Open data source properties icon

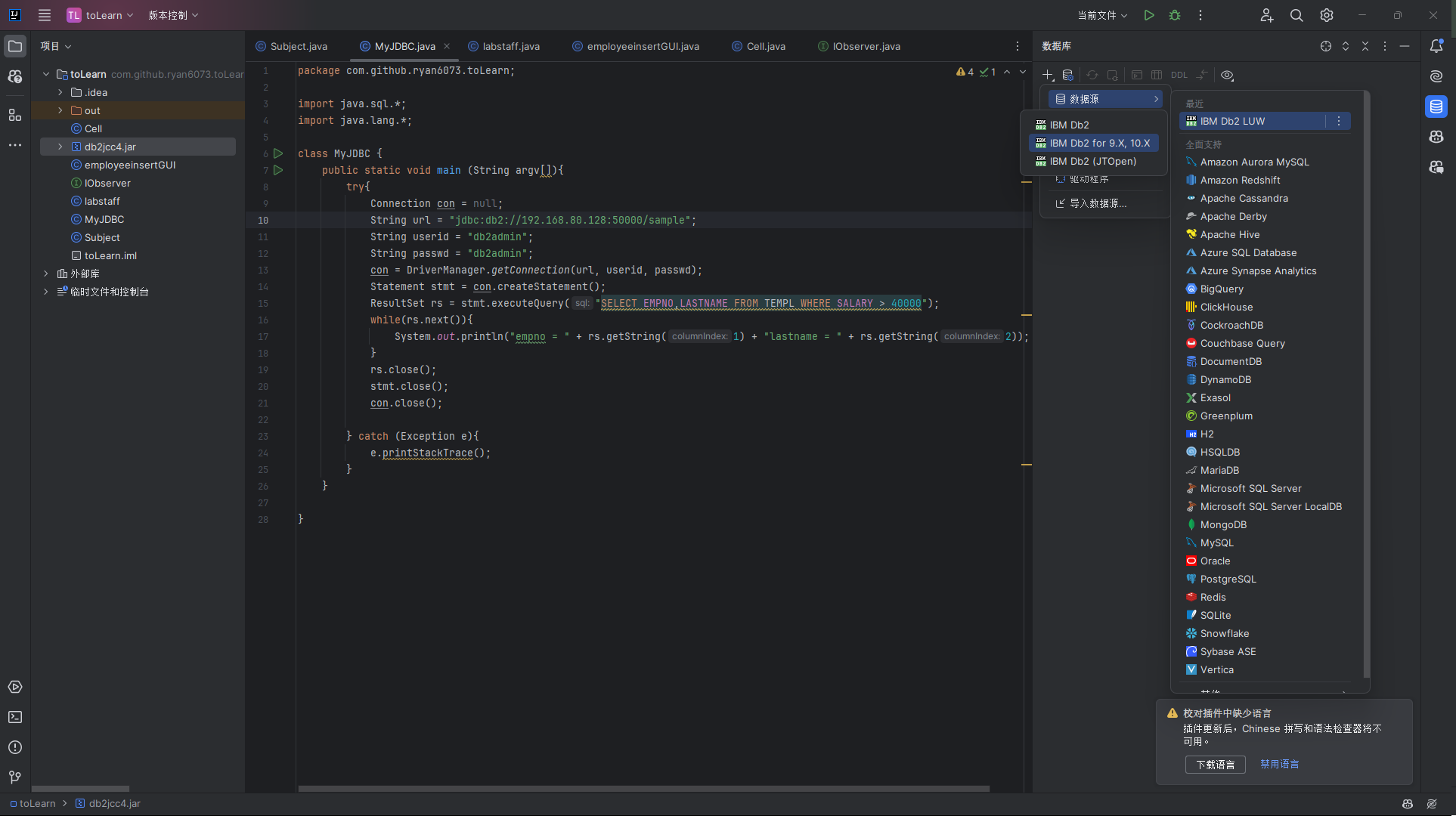point(1067,76)
